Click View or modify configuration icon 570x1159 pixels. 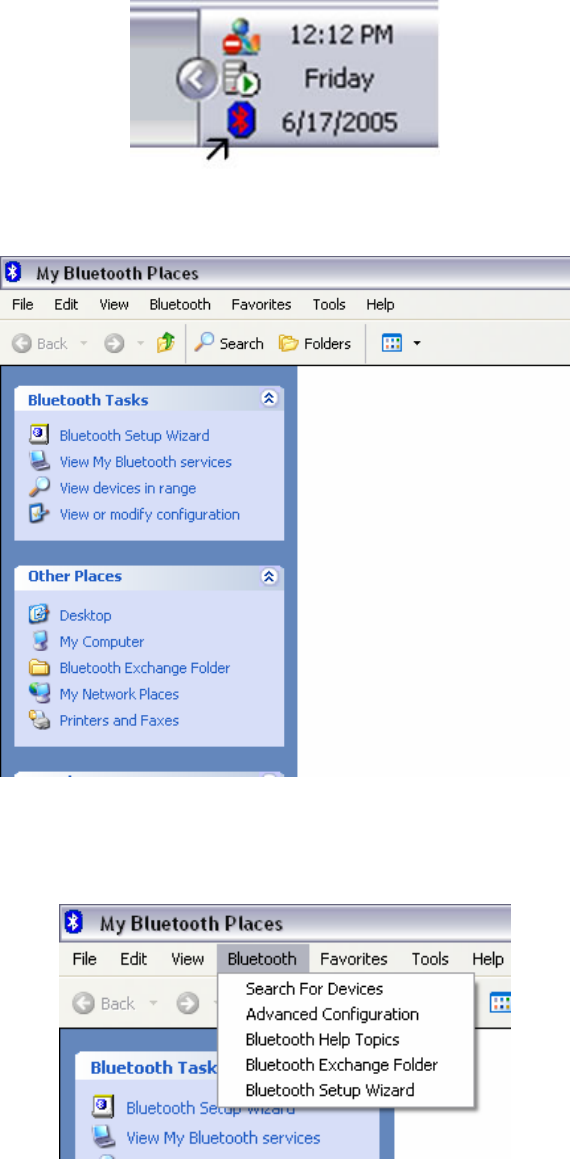click(x=39, y=513)
